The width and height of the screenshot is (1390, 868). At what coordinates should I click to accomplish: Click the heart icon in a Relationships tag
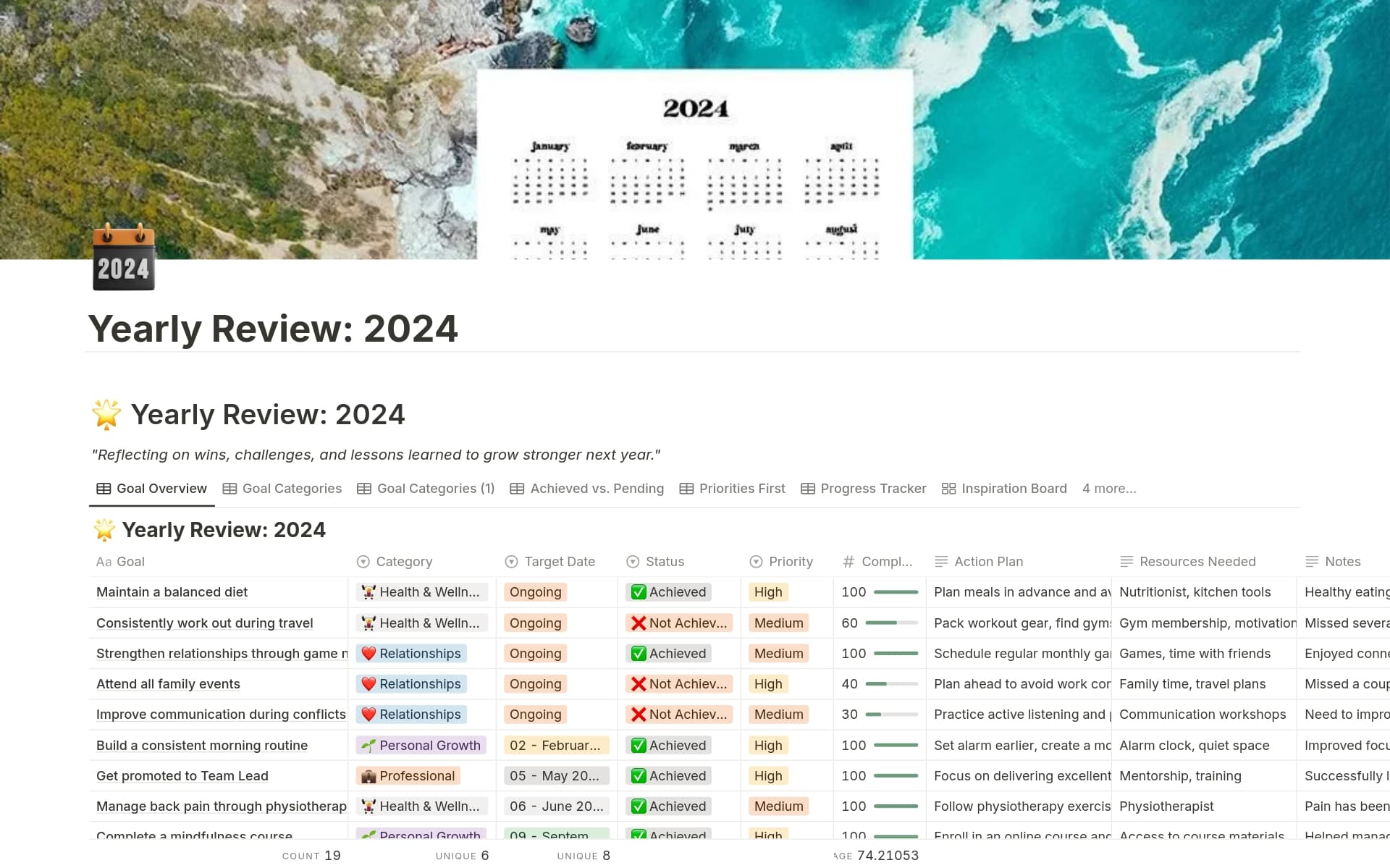[x=369, y=653]
